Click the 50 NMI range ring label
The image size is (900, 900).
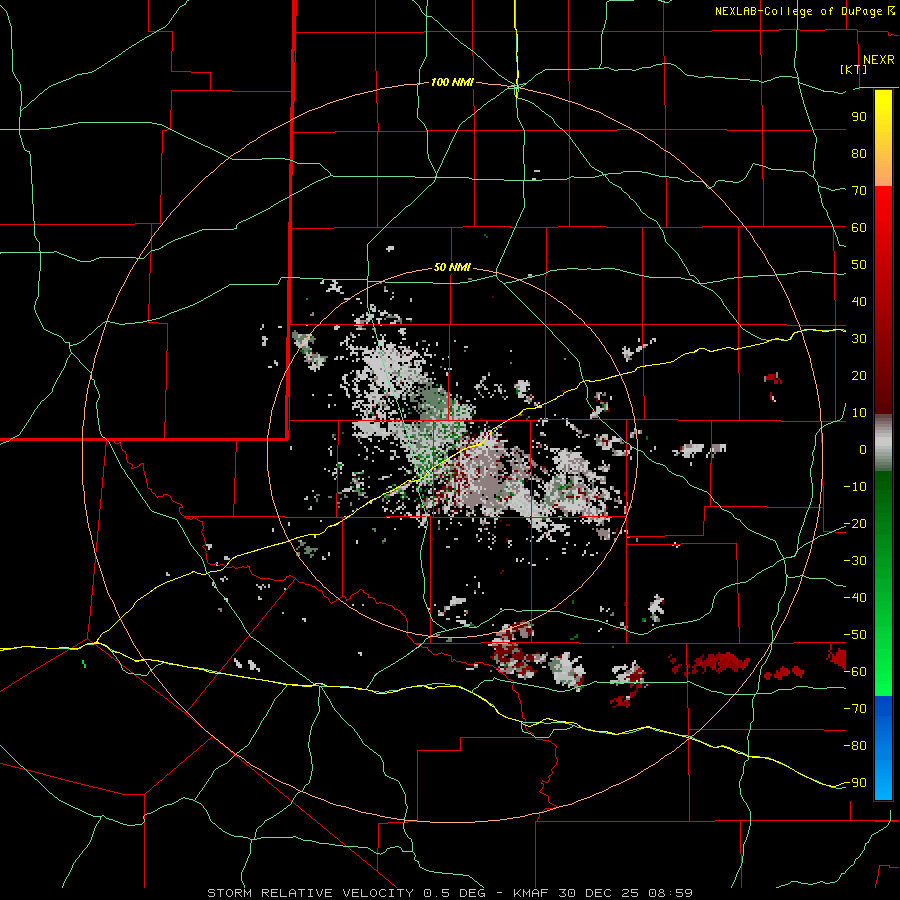(x=452, y=267)
